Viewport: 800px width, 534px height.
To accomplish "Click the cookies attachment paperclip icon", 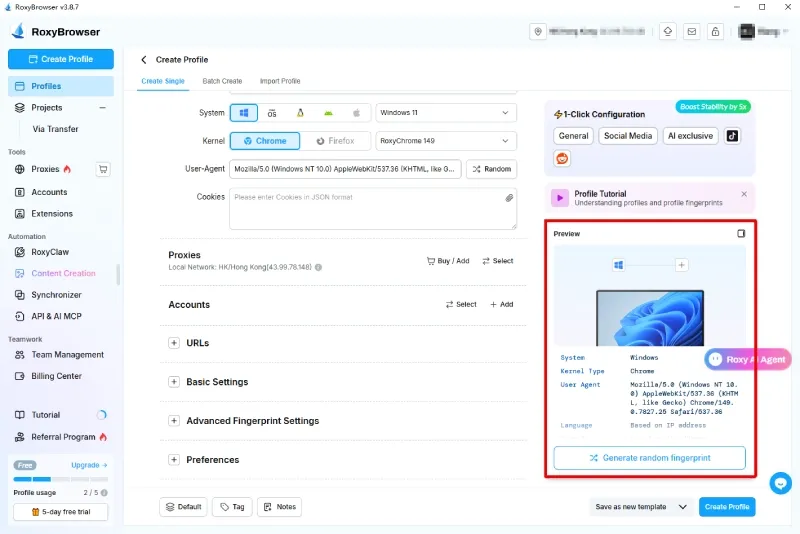I will pos(509,198).
